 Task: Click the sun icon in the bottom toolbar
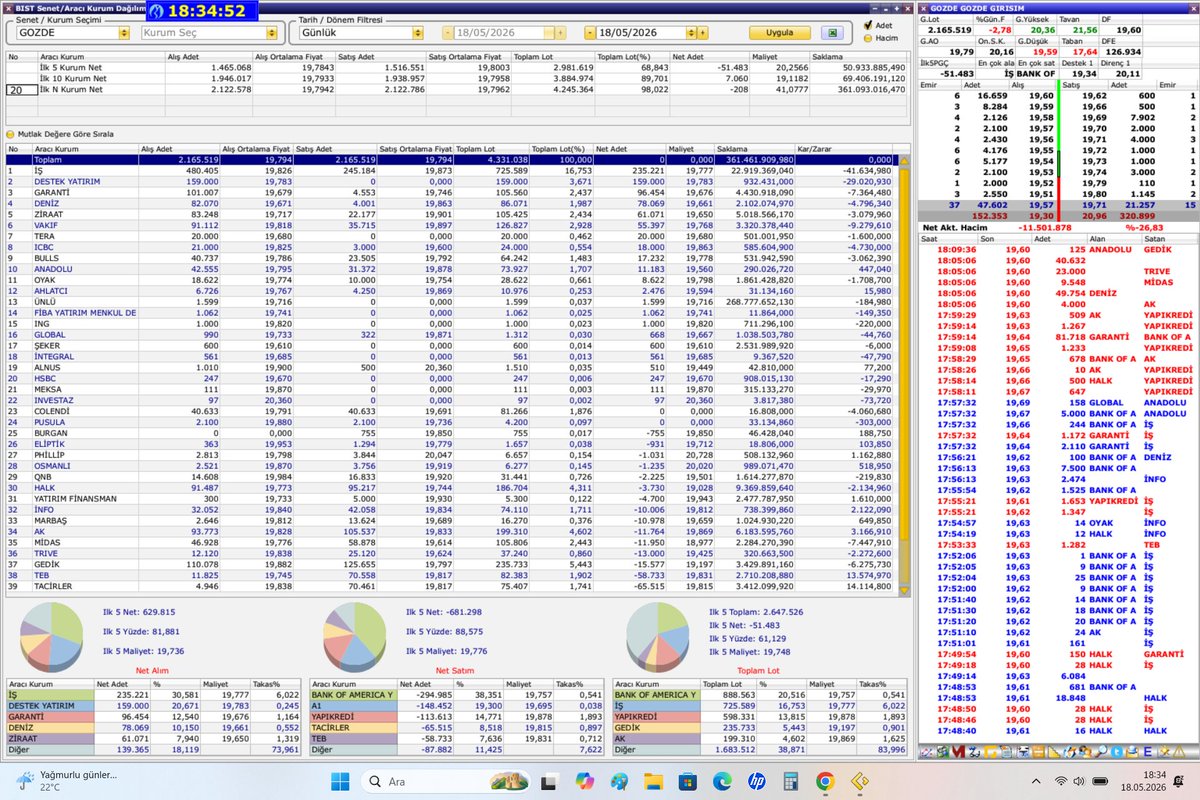point(1164,752)
